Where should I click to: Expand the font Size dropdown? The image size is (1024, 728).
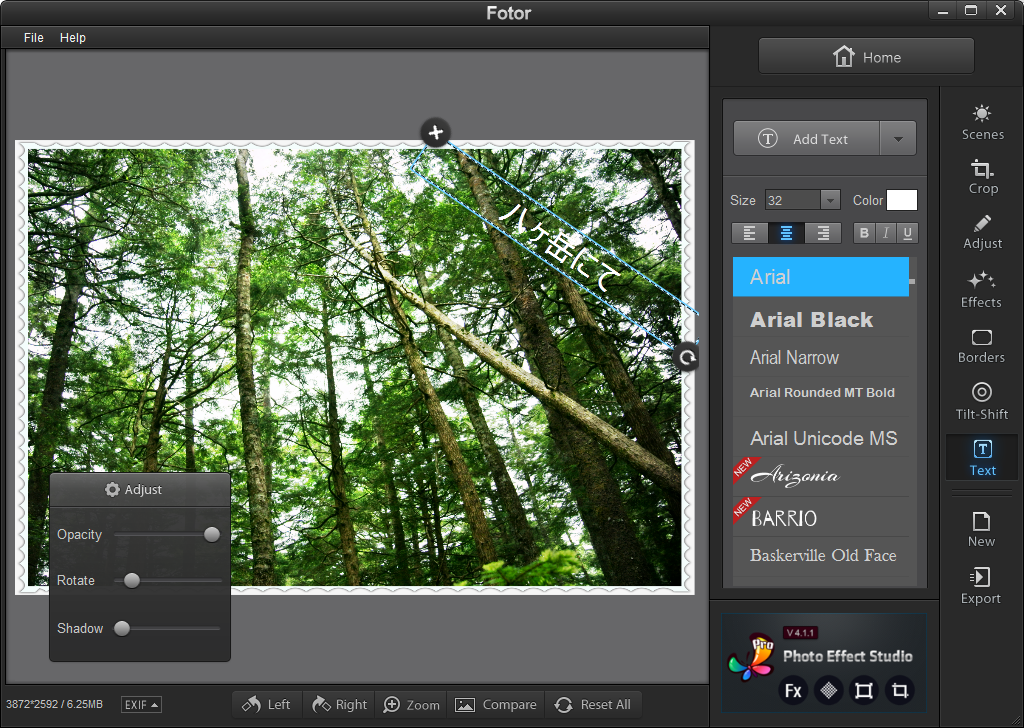830,200
